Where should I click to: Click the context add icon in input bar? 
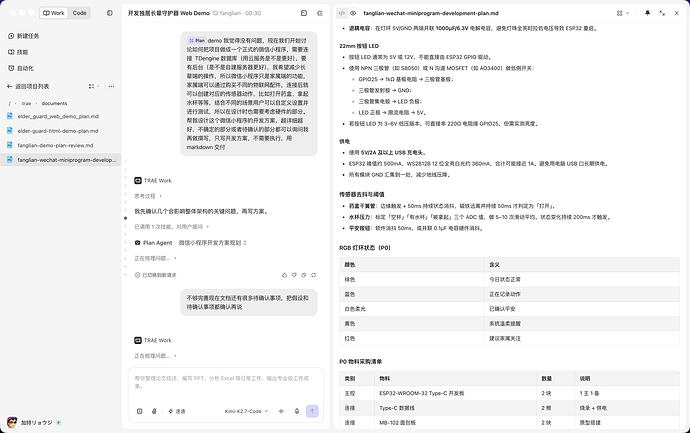(139, 411)
